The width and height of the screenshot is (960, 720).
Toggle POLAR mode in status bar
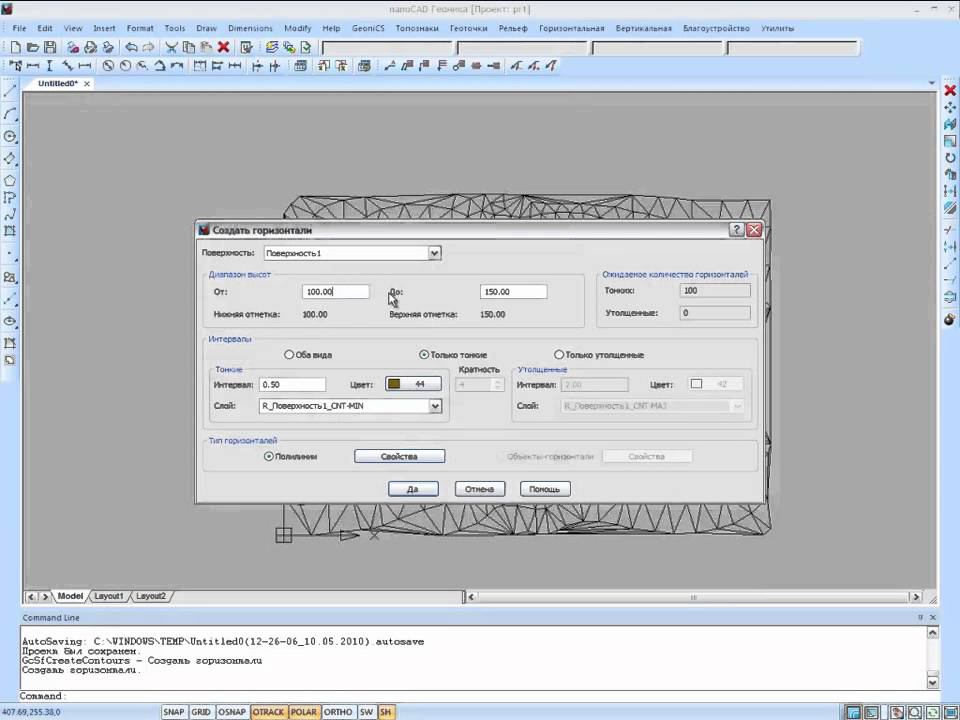[304, 712]
